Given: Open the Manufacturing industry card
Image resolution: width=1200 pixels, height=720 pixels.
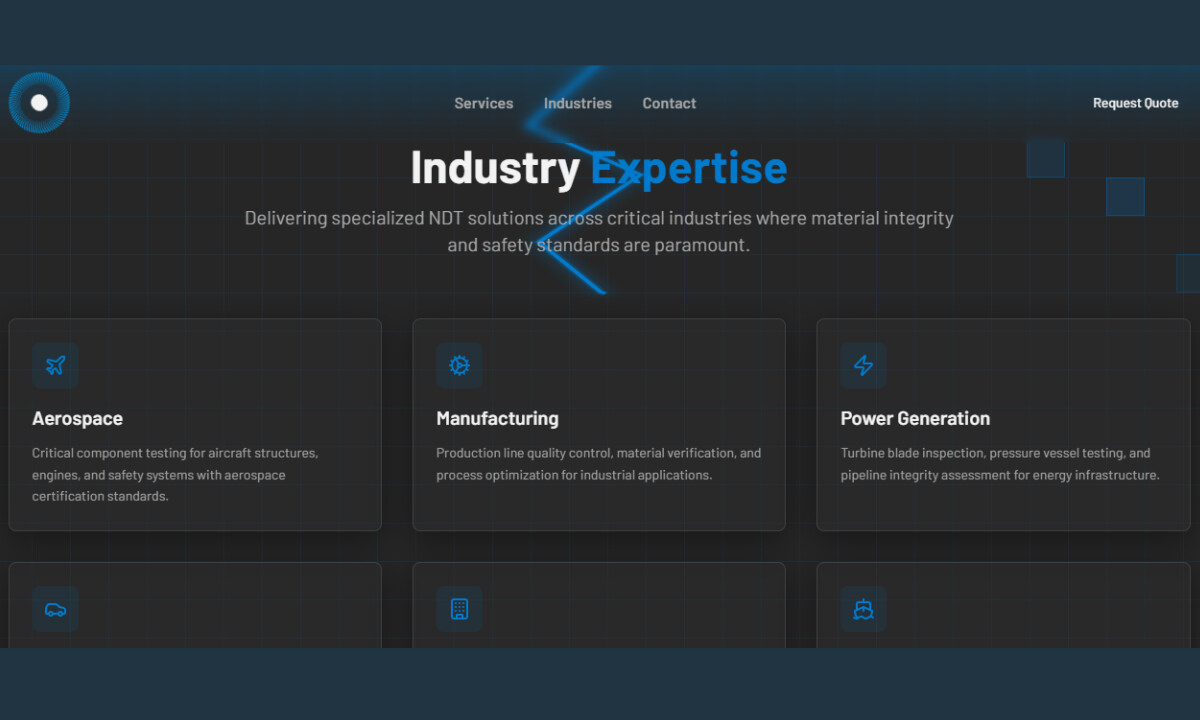Looking at the screenshot, I should (599, 424).
